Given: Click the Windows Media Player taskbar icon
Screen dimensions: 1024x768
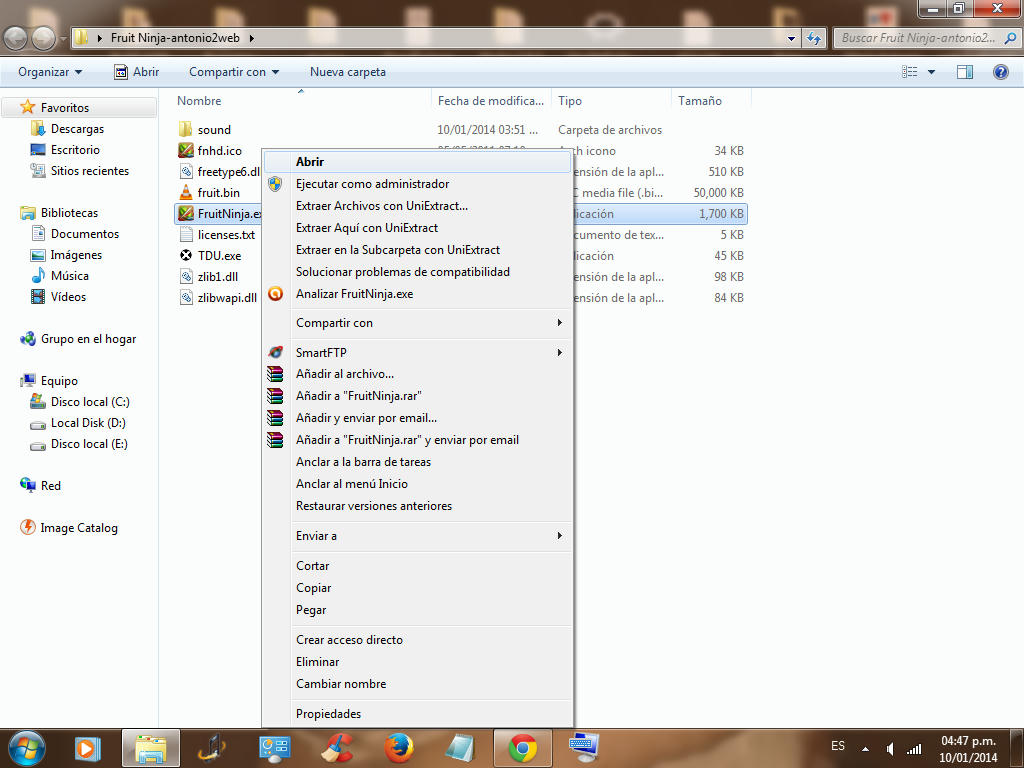Looking at the screenshot, I should 88,747.
